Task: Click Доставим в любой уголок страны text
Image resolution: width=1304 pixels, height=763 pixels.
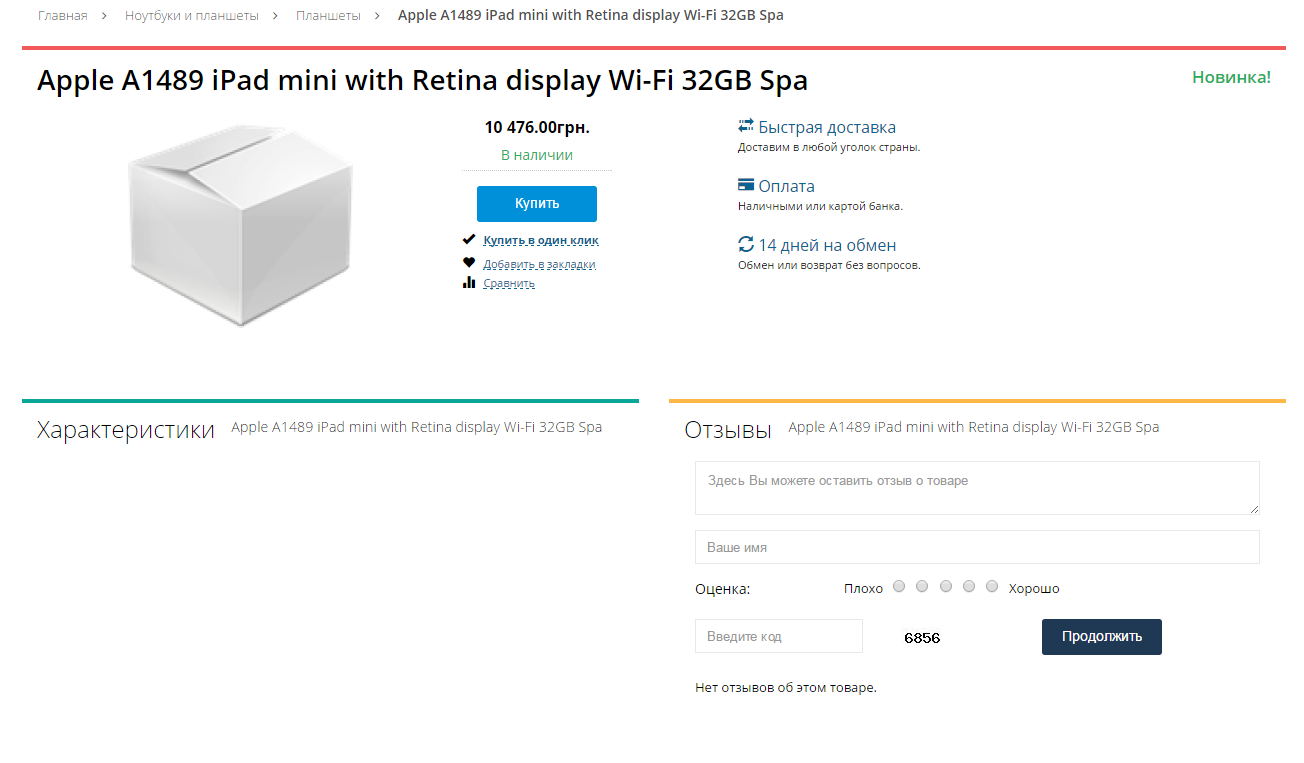Action: point(829,147)
